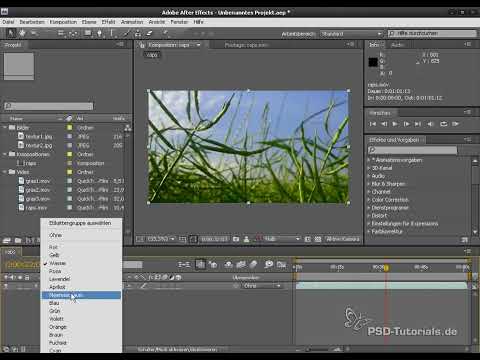Select the Text tool in toolbar
The height and width of the screenshot is (360, 480).
coord(112,33)
